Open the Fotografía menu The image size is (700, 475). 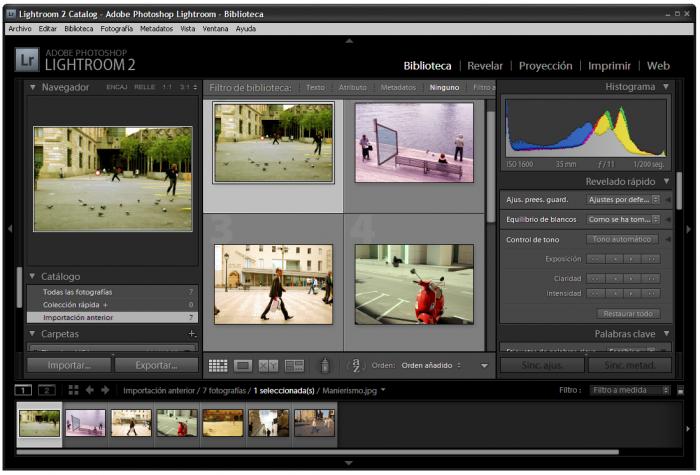tap(116, 29)
